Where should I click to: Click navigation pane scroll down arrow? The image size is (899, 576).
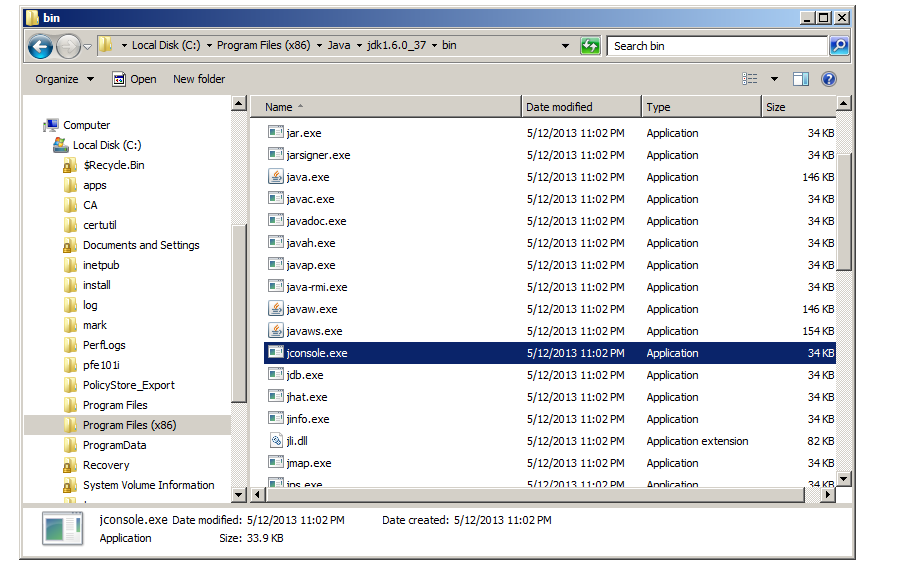pos(239,494)
